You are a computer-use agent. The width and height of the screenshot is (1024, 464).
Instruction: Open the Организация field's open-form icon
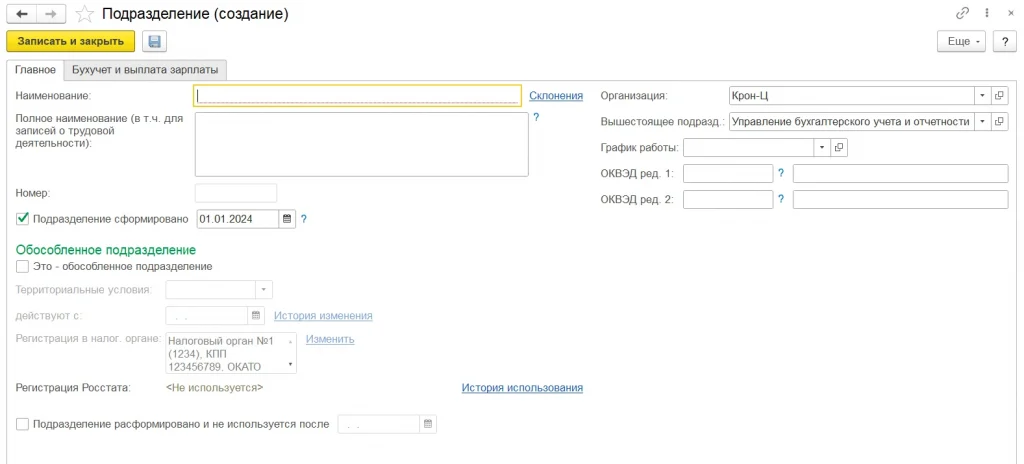[1000, 96]
